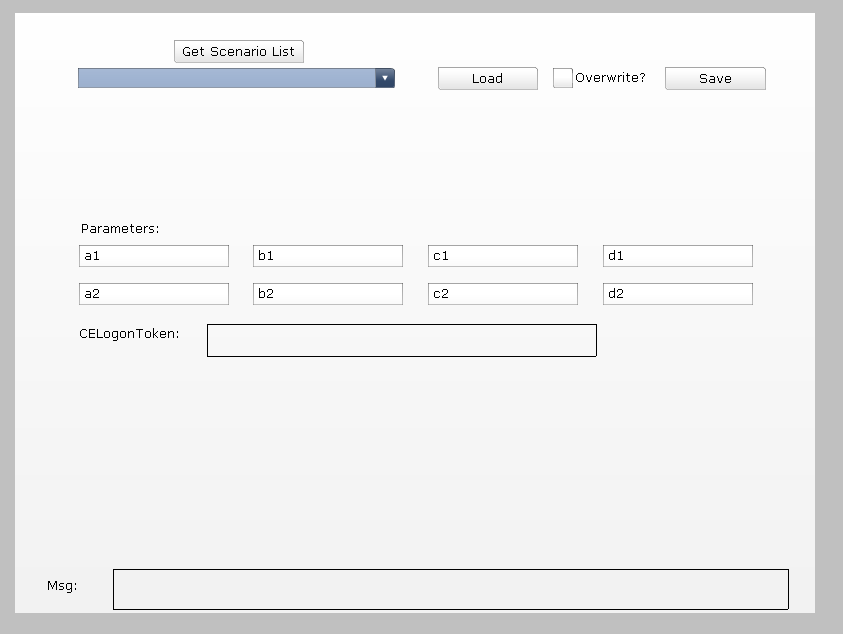Click the 'Msg:' label
The image size is (843, 634).
pyautogui.click(x=62, y=585)
